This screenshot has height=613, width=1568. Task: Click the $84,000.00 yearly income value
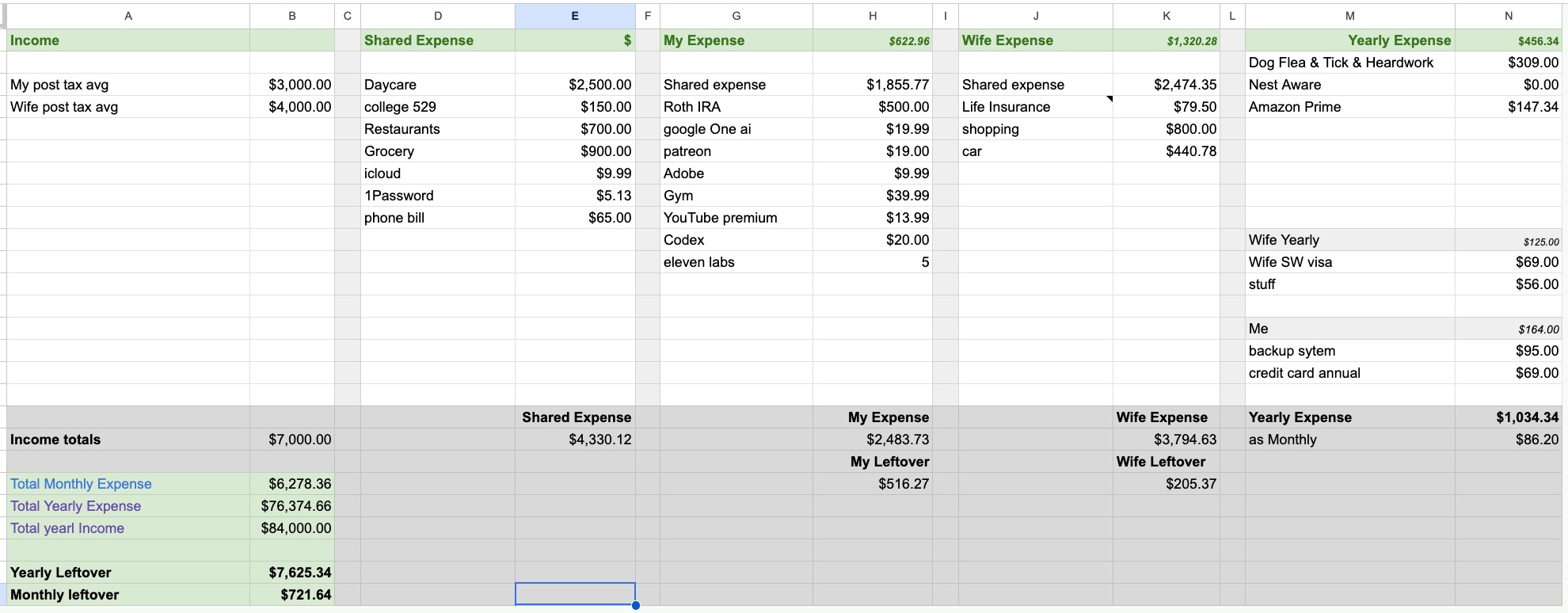click(x=292, y=528)
